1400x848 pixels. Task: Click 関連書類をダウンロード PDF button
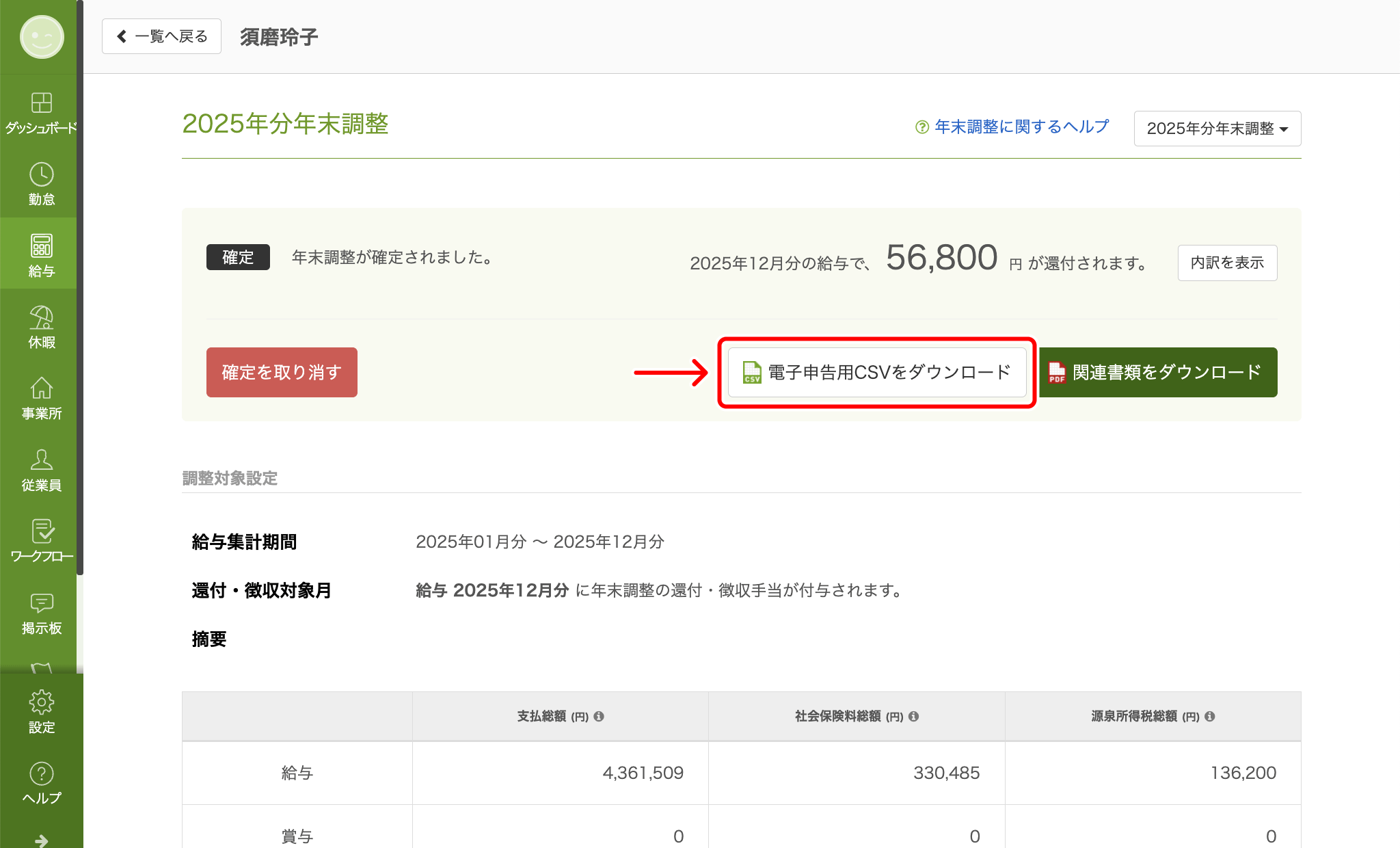(1157, 372)
